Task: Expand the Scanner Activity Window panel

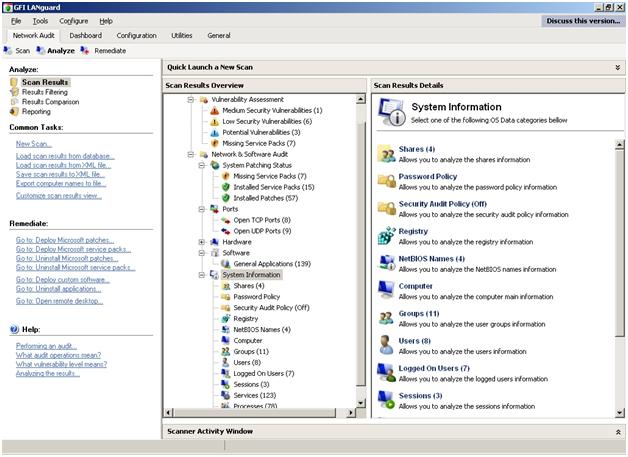Action: 618,432
